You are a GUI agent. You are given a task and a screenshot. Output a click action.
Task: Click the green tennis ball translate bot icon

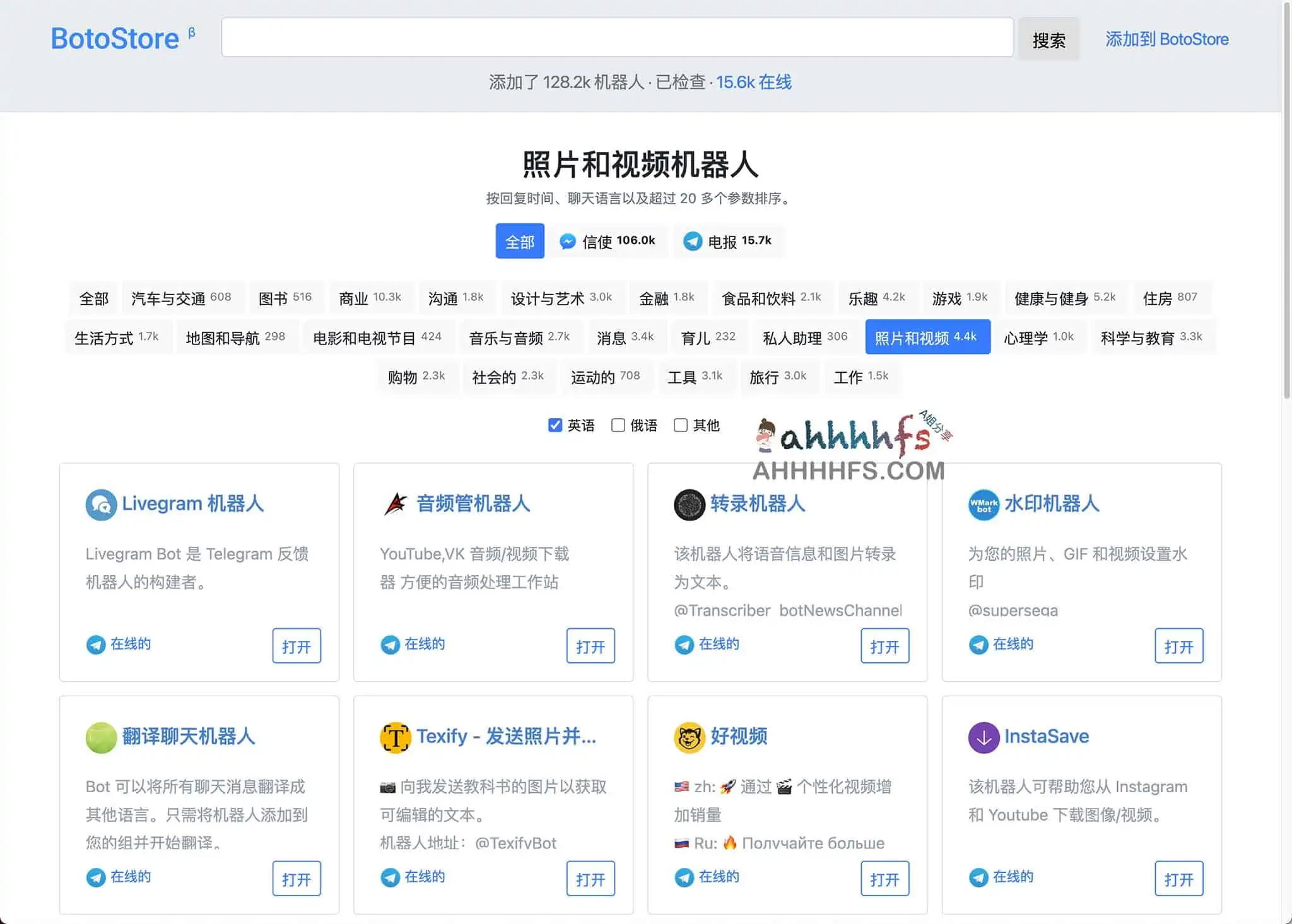coord(101,737)
